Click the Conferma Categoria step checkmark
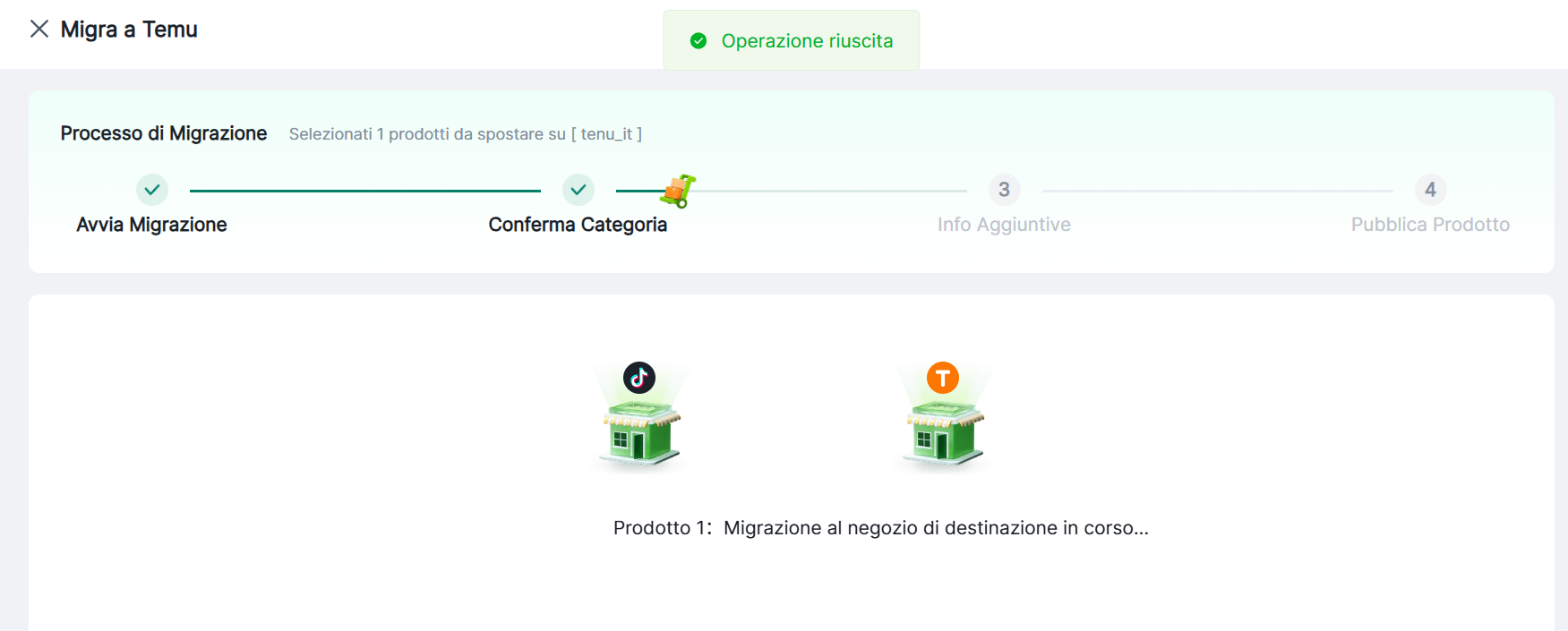 pos(578,190)
